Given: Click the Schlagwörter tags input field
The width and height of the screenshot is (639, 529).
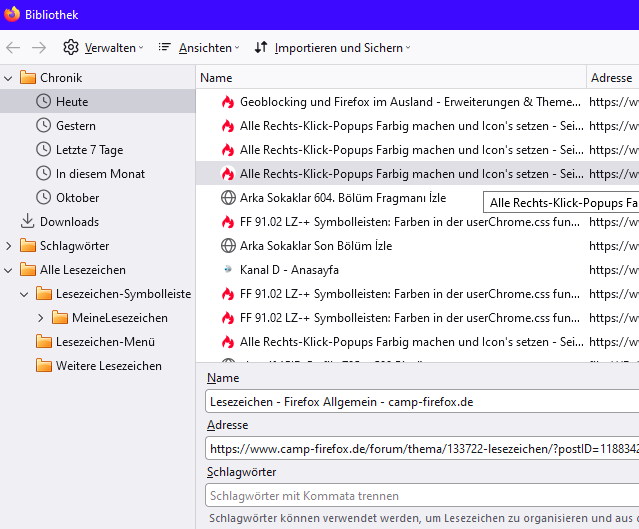Looking at the screenshot, I should click(420, 495).
